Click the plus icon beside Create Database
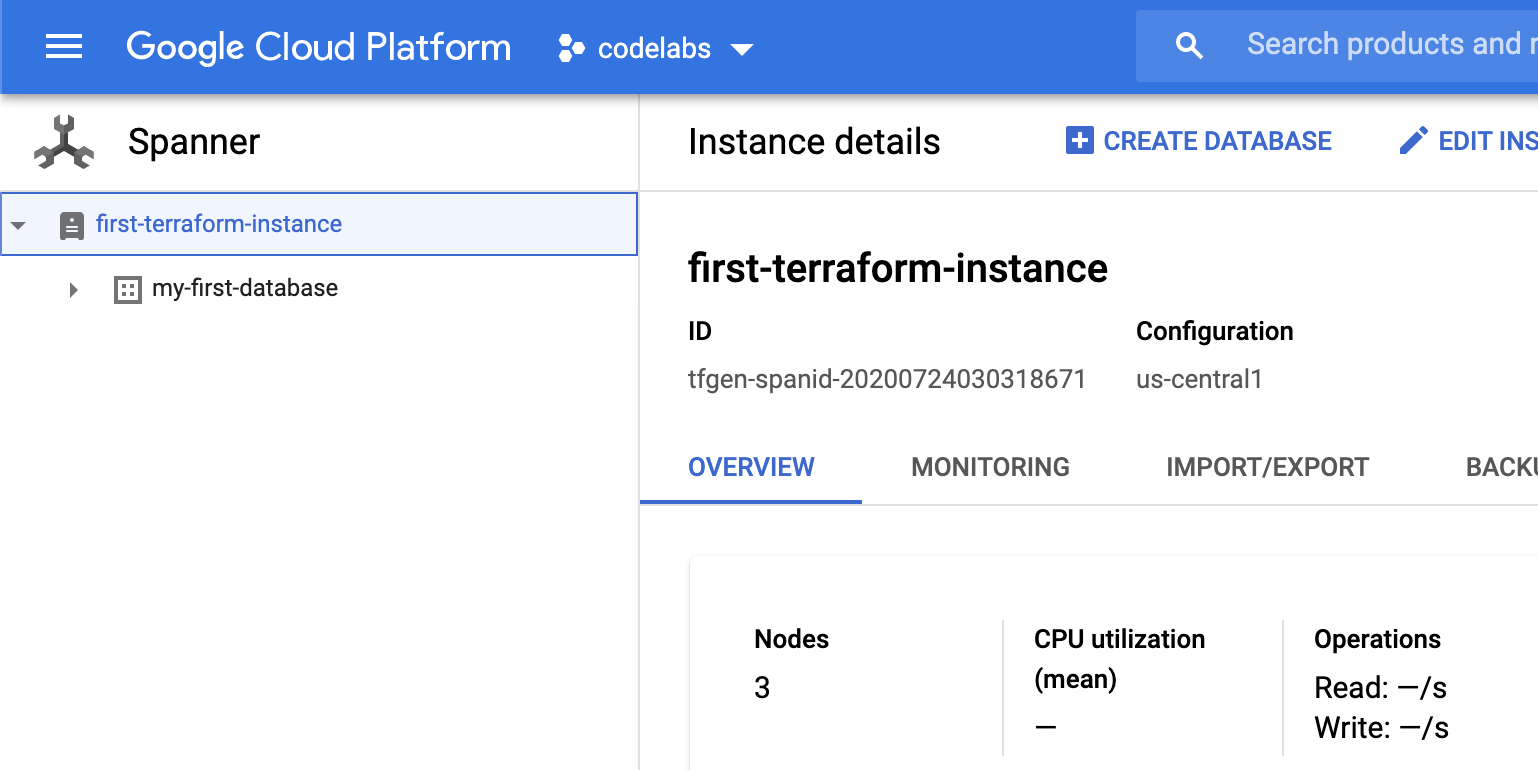Screen dimensions: 1538x770 [1079, 141]
